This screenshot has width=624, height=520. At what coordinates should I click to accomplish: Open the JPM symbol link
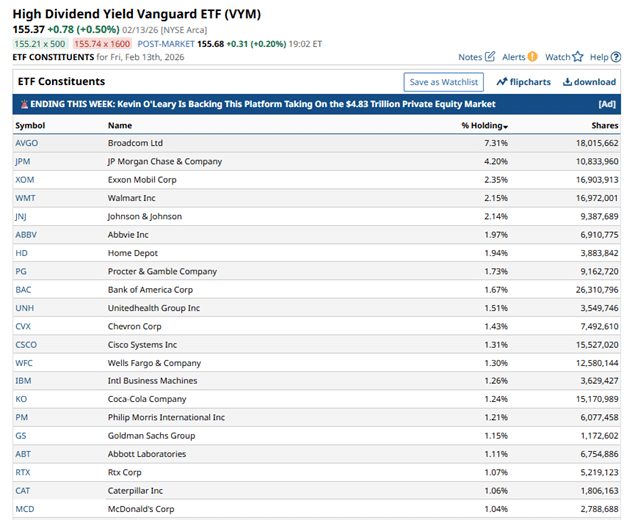point(23,161)
